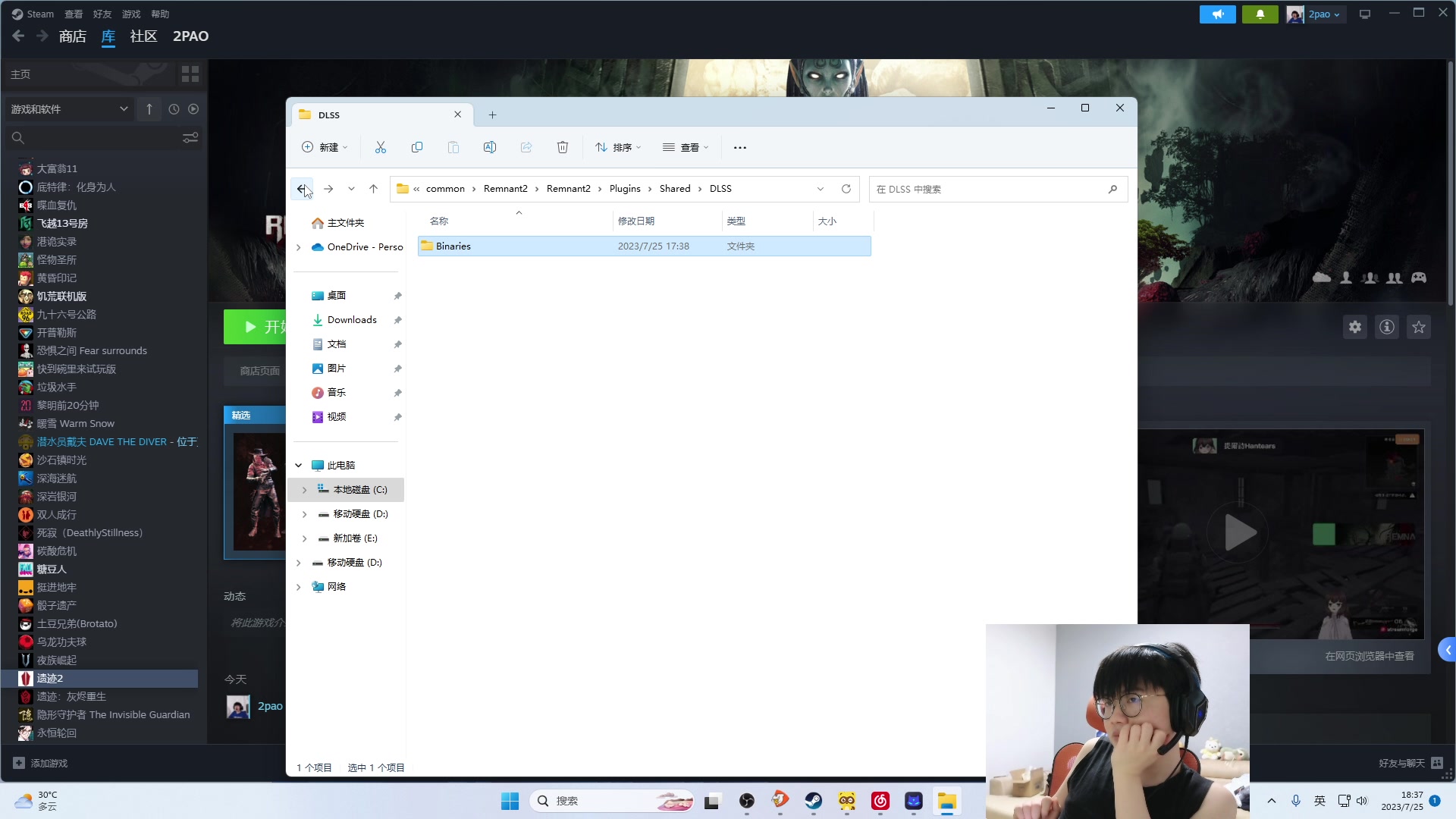The image size is (1456, 819).
Task: Click taskbar microphone tray icon
Action: pos(1296,801)
